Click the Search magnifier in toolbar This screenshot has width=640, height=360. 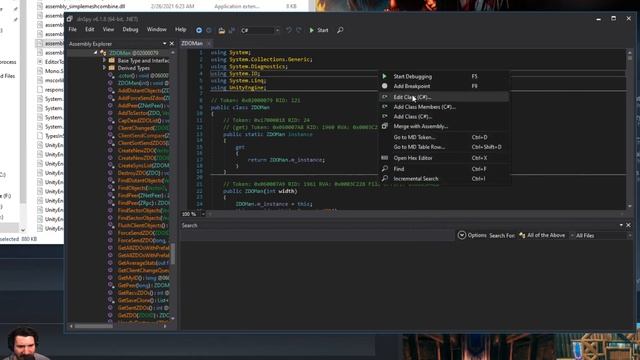pyautogui.click(x=340, y=30)
